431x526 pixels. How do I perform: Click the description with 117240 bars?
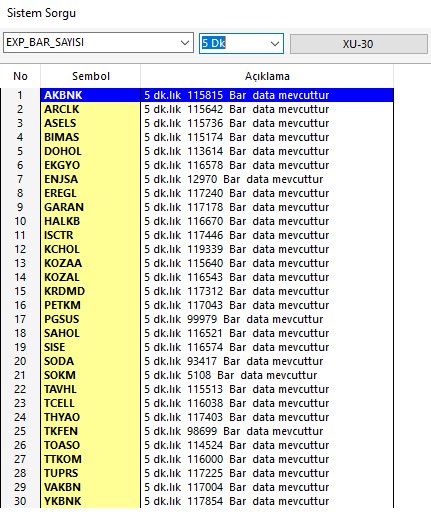tap(236, 193)
